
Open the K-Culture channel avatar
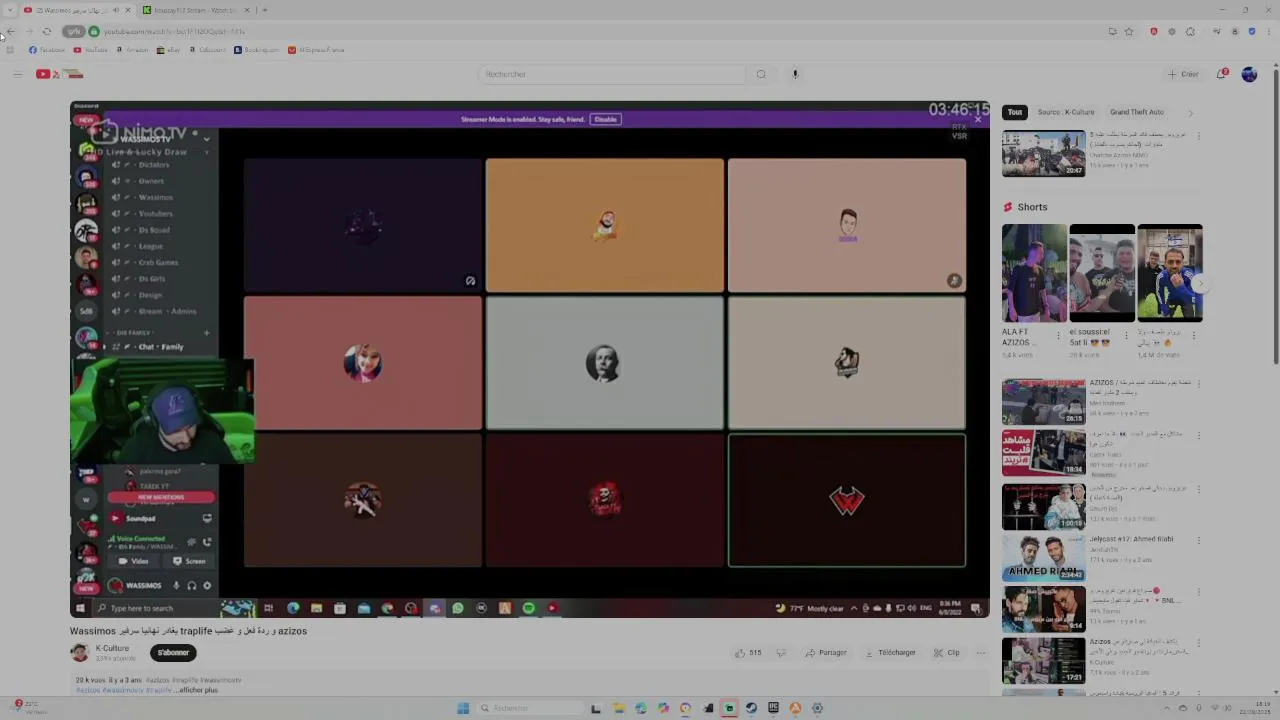coord(79,653)
